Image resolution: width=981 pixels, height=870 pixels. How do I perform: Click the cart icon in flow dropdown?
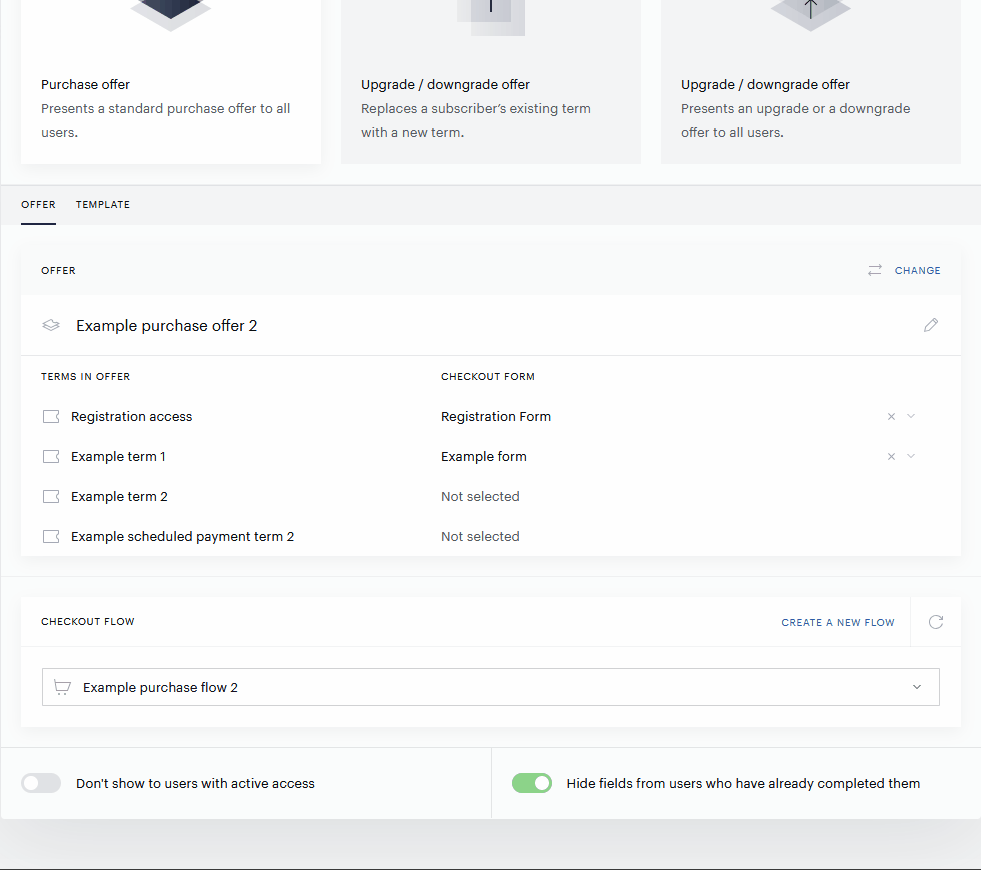[62, 687]
